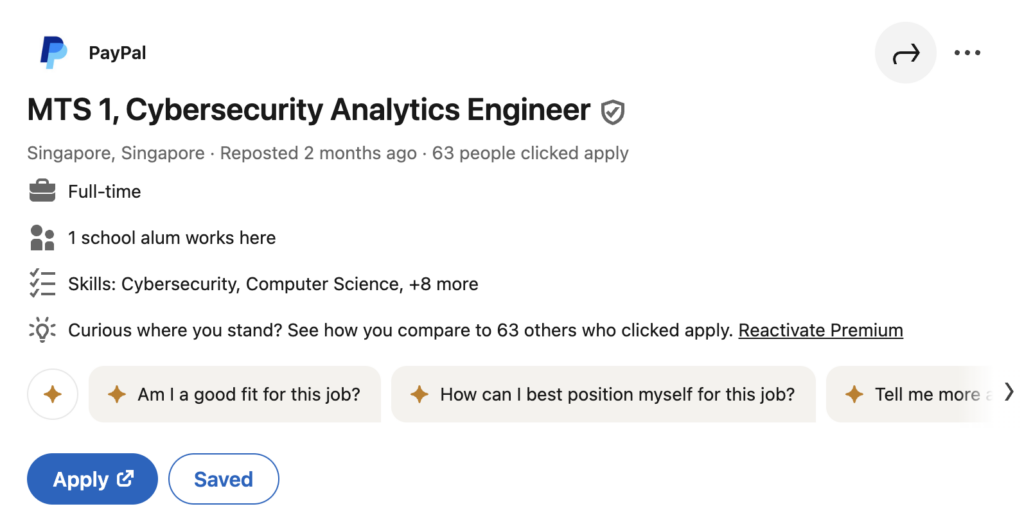
Task: Open the Reactivate Premium link
Action: pos(821,331)
